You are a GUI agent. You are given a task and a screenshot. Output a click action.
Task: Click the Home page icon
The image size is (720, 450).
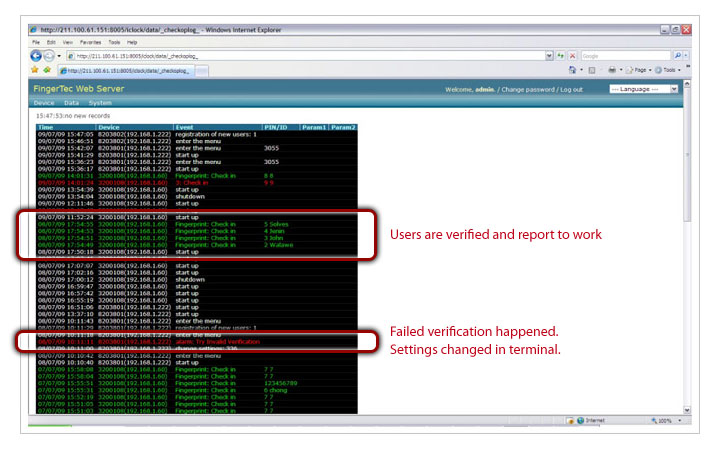point(572,70)
